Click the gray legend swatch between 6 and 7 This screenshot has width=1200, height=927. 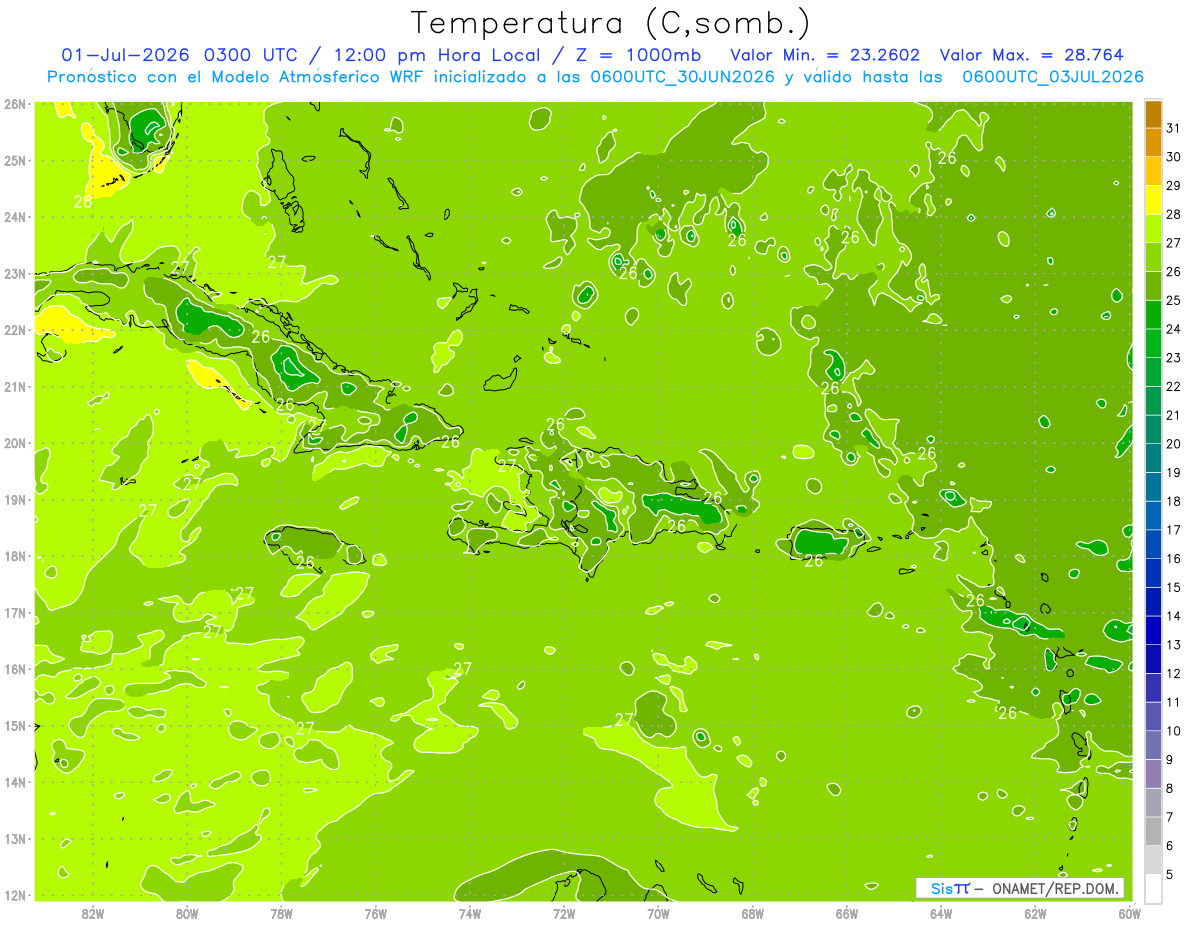1153,831
